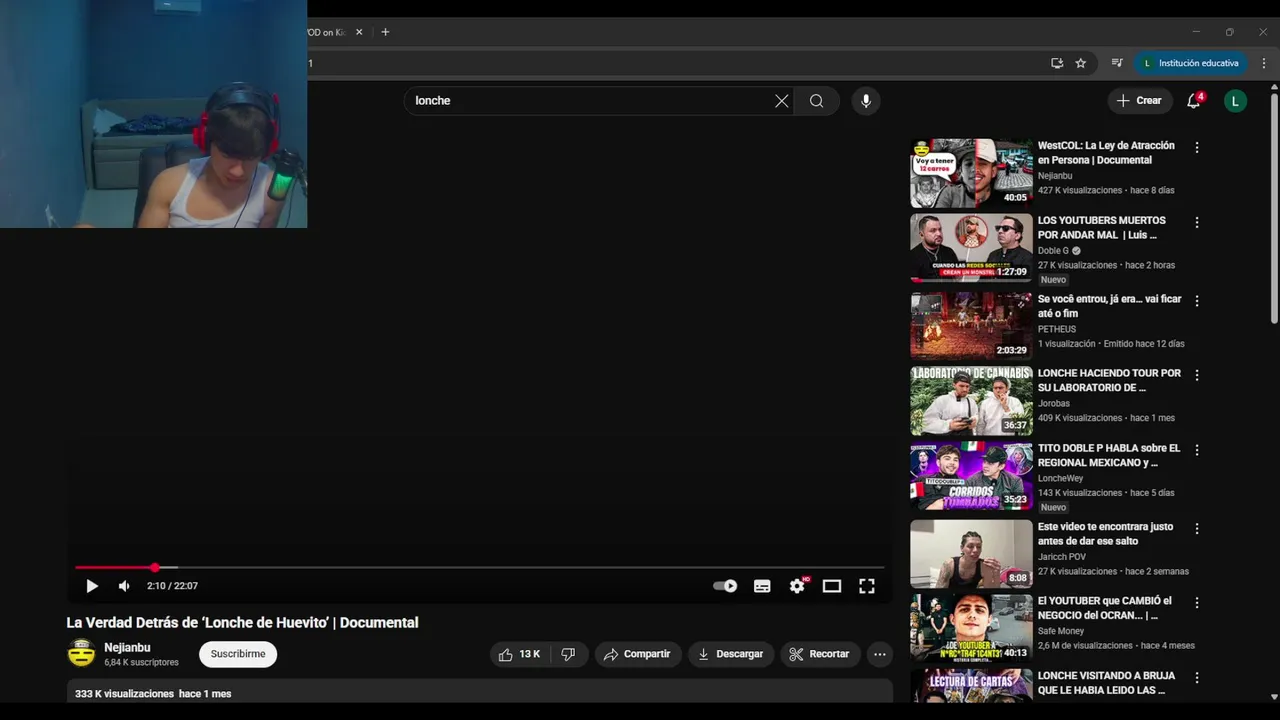Click the Safe Money channel name
The image size is (1280, 720).
1061,631
